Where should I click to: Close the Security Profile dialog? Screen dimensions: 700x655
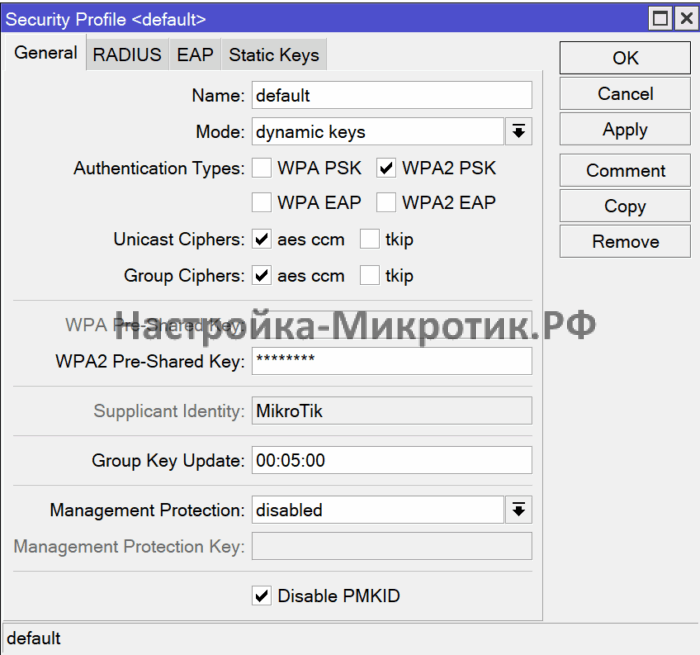pyautogui.click(x=683, y=18)
